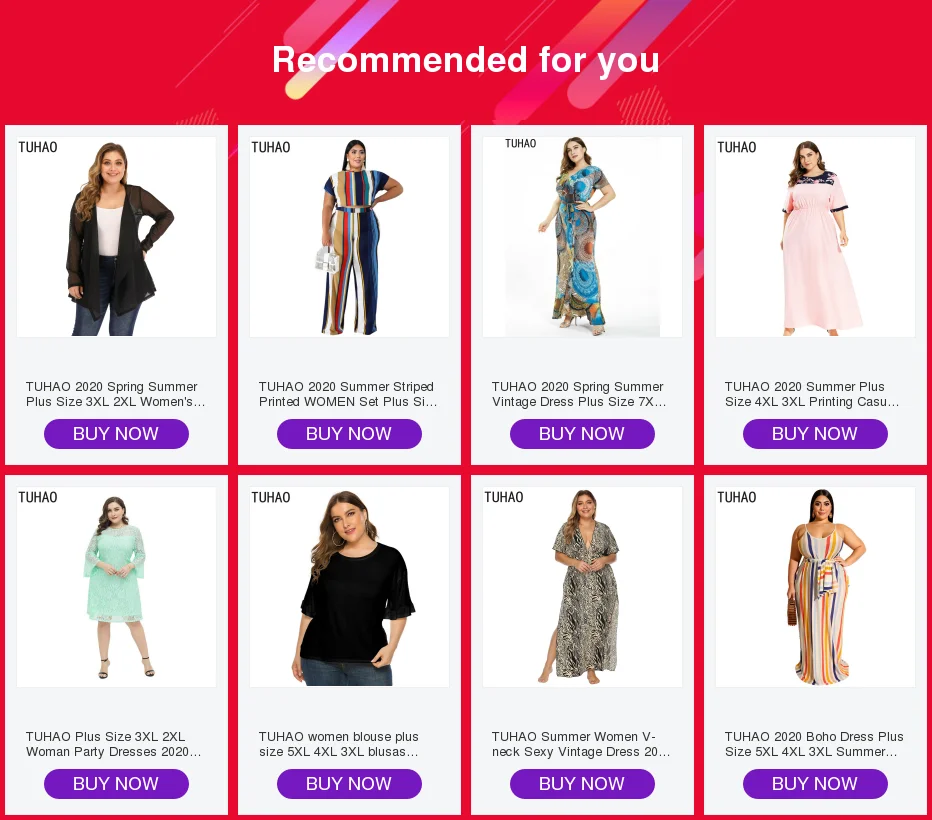
Task: Click BUY NOW for Plus Size 4XL 3XL Printing dress
Action: click(x=816, y=434)
